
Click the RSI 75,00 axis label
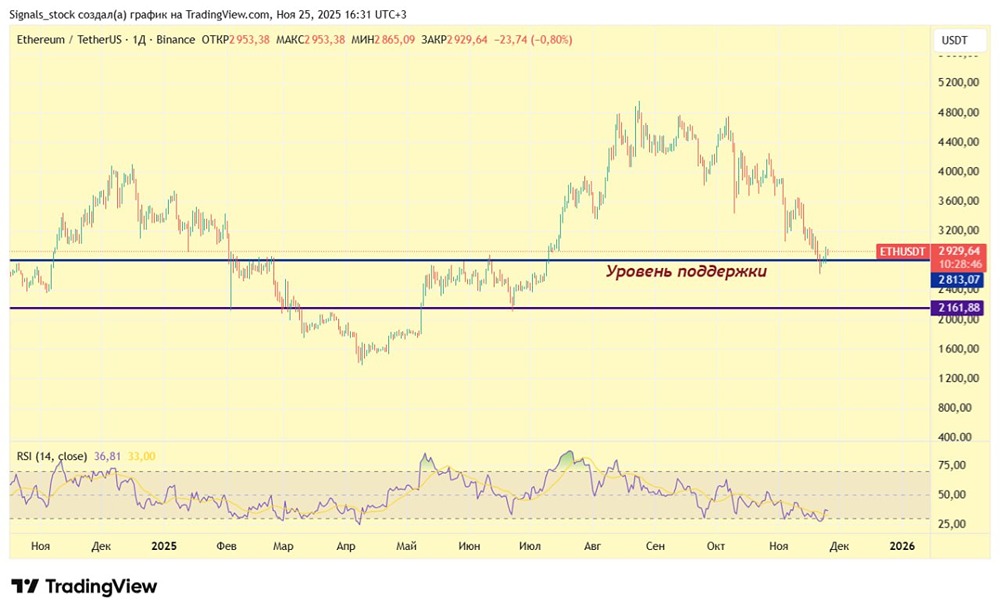pyautogui.click(x=952, y=465)
